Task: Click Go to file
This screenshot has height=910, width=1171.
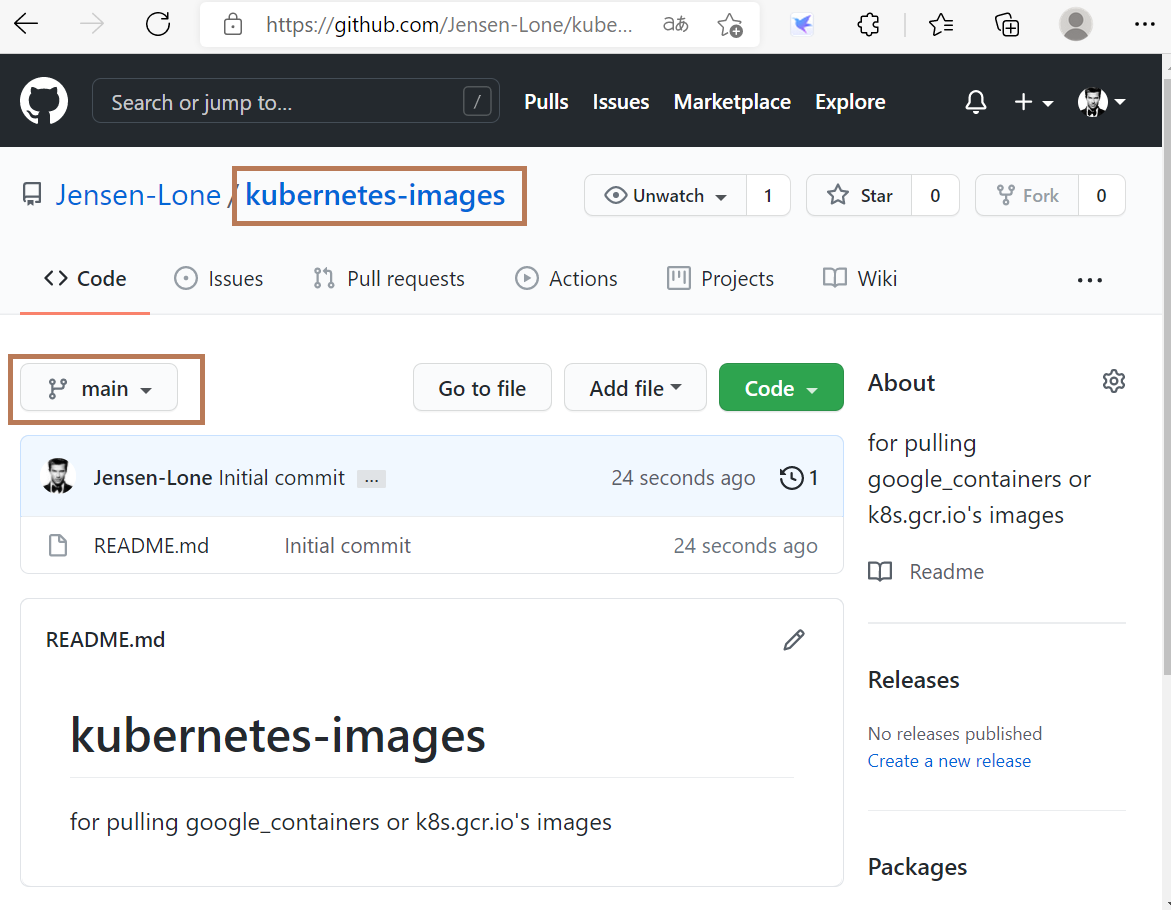Action: point(482,387)
